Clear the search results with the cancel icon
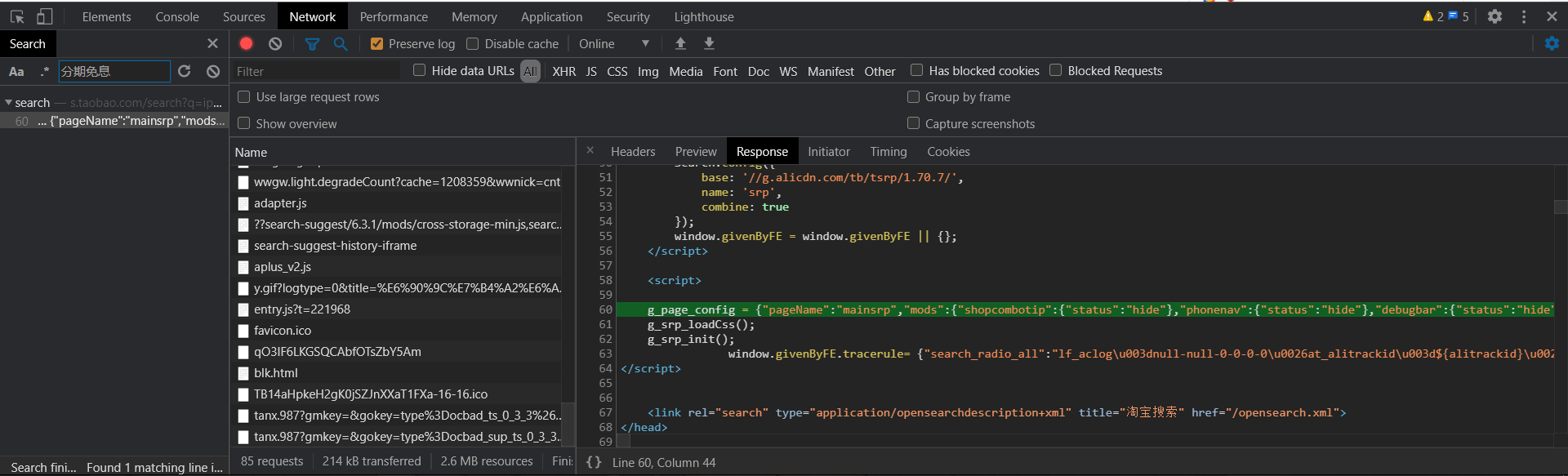 pos(213,71)
